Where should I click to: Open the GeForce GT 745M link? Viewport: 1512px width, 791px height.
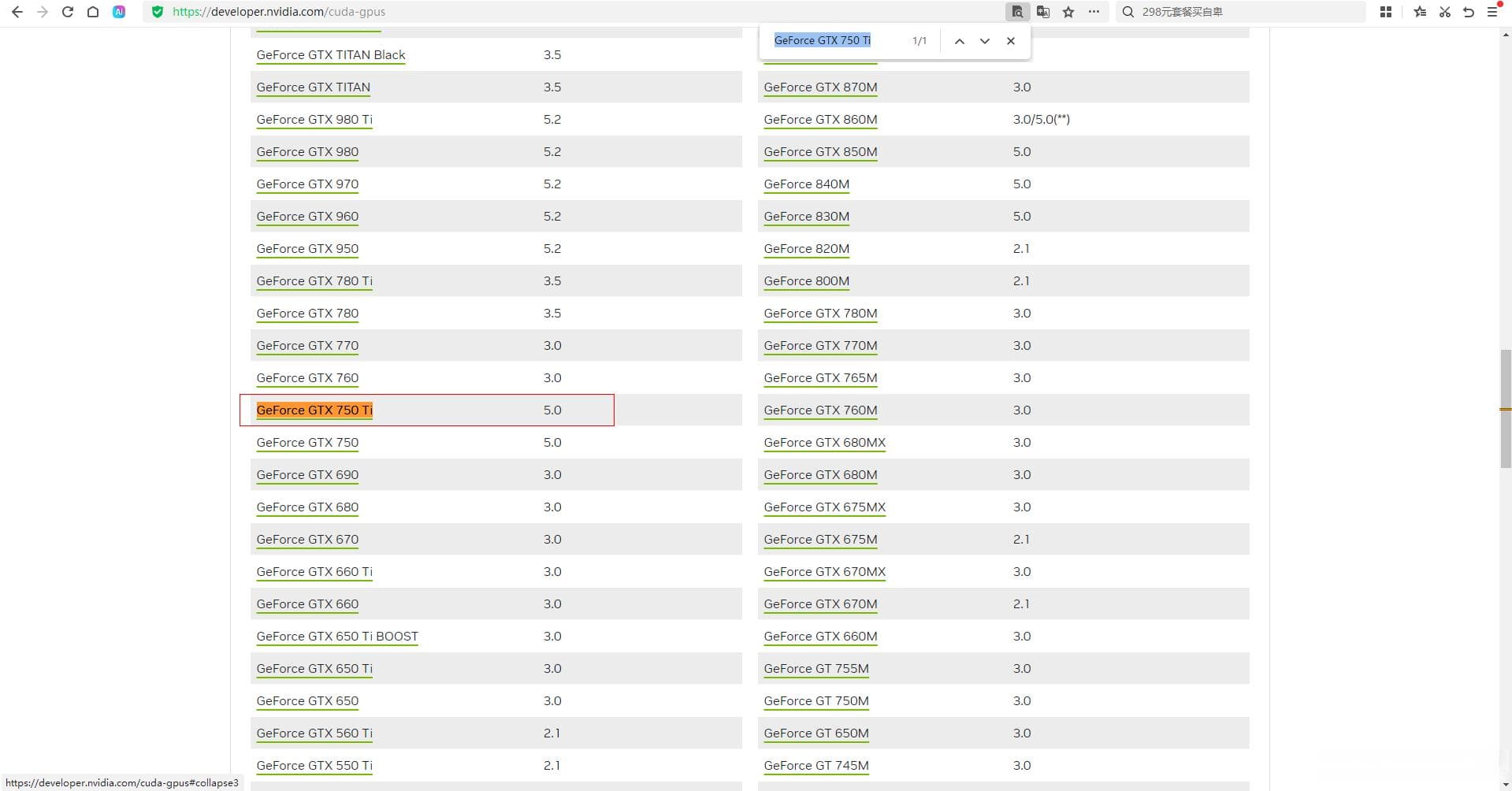[816, 765]
